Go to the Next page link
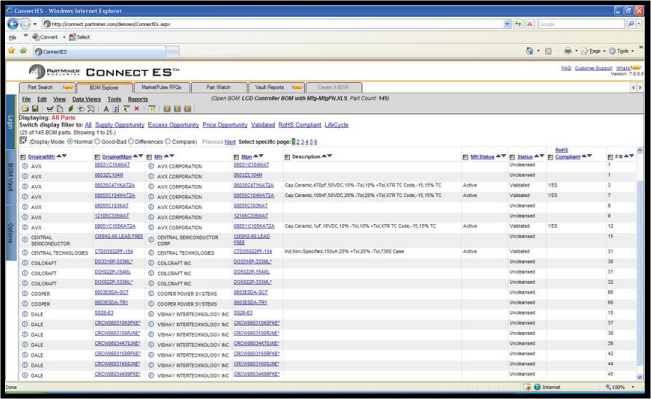The height and width of the screenshot is (399, 651). click(230, 142)
